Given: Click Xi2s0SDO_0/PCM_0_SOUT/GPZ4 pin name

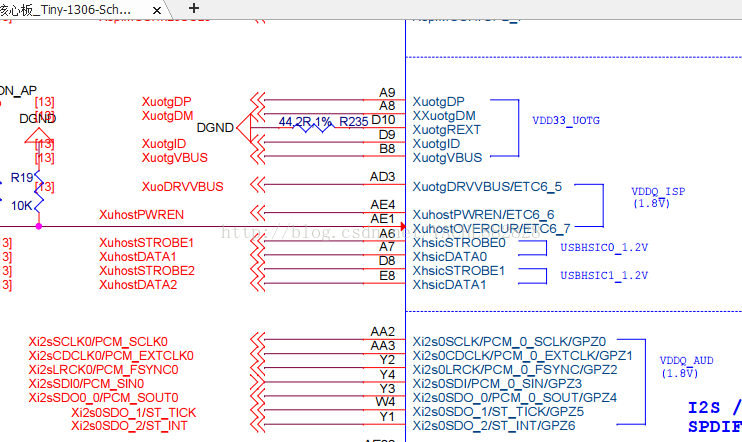Looking at the screenshot, I should [x=514, y=398].
